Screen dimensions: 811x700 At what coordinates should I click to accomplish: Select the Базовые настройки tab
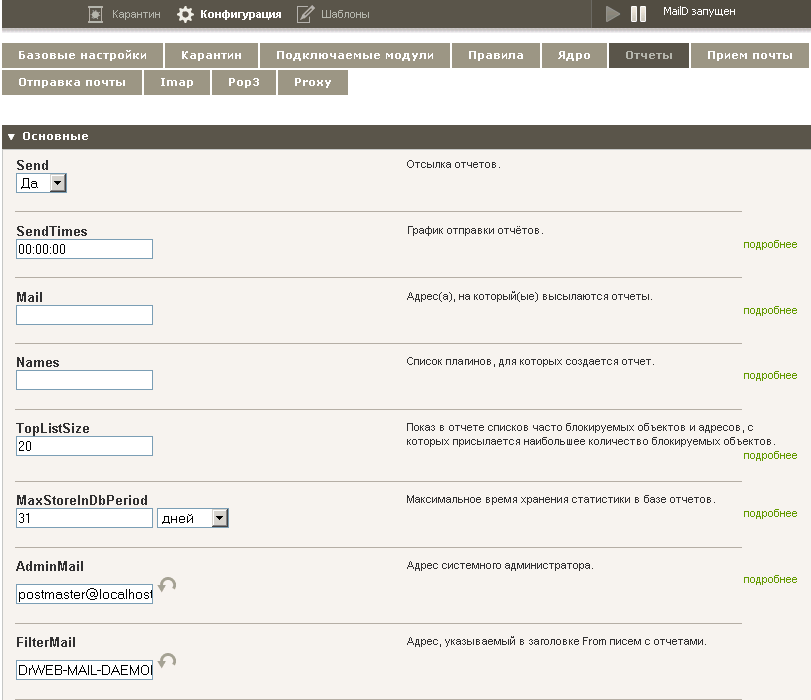82,55
